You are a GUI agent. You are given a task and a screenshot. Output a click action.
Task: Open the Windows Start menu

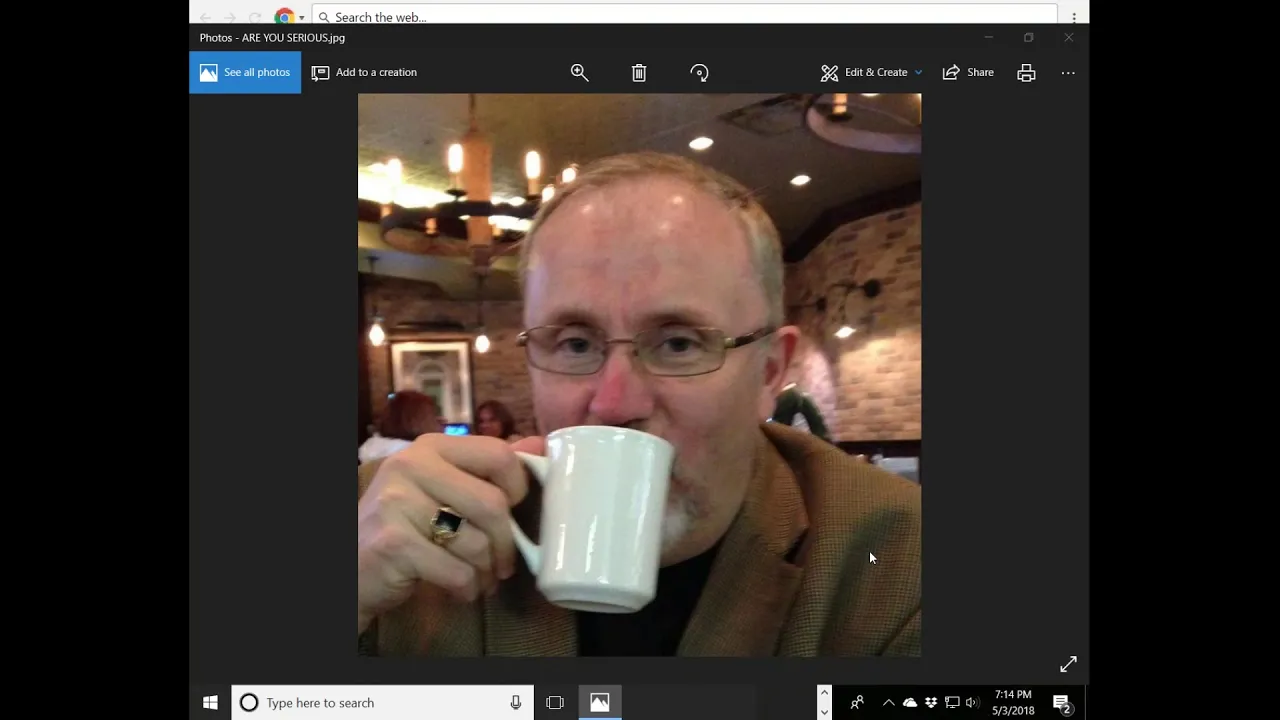(x=210, y=703)
